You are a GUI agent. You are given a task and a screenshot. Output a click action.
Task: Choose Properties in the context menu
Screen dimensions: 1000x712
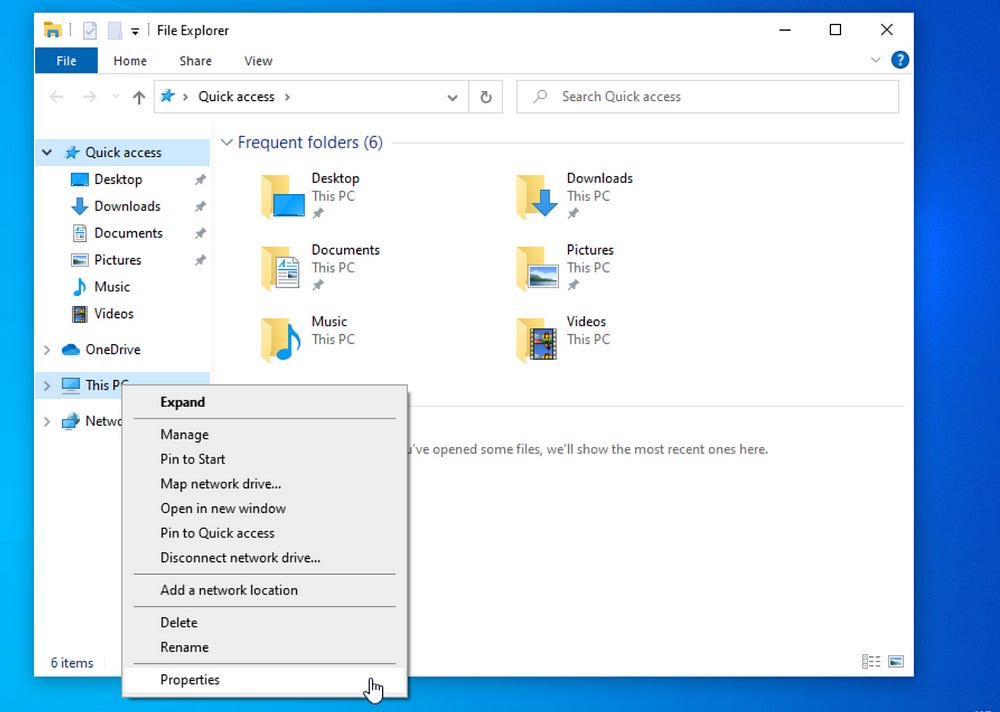pyautogui.click(x=265, y=680)
